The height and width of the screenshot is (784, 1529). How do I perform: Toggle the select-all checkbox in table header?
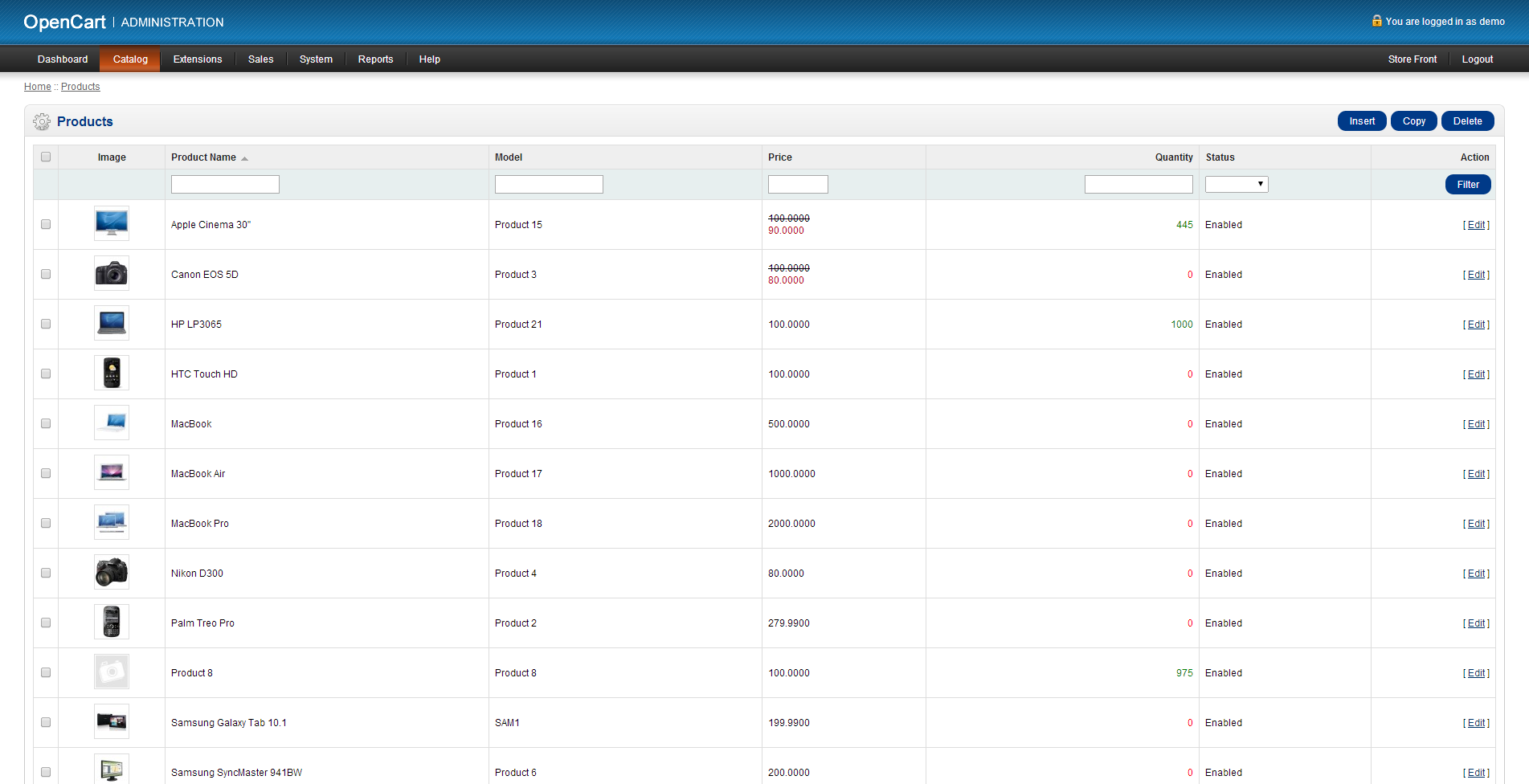pos(46,157)
